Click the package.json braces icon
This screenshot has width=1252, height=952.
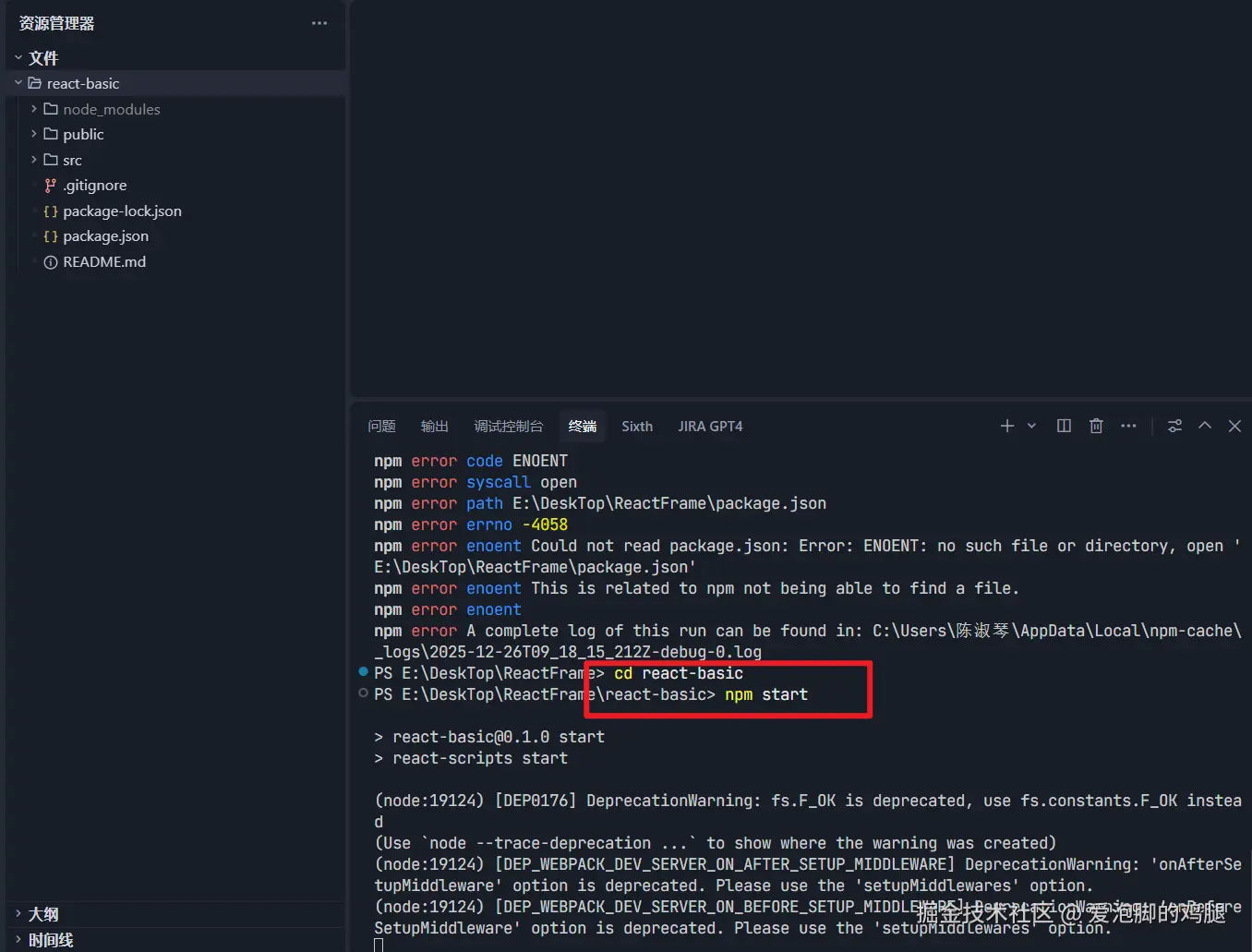coord(51,236)
